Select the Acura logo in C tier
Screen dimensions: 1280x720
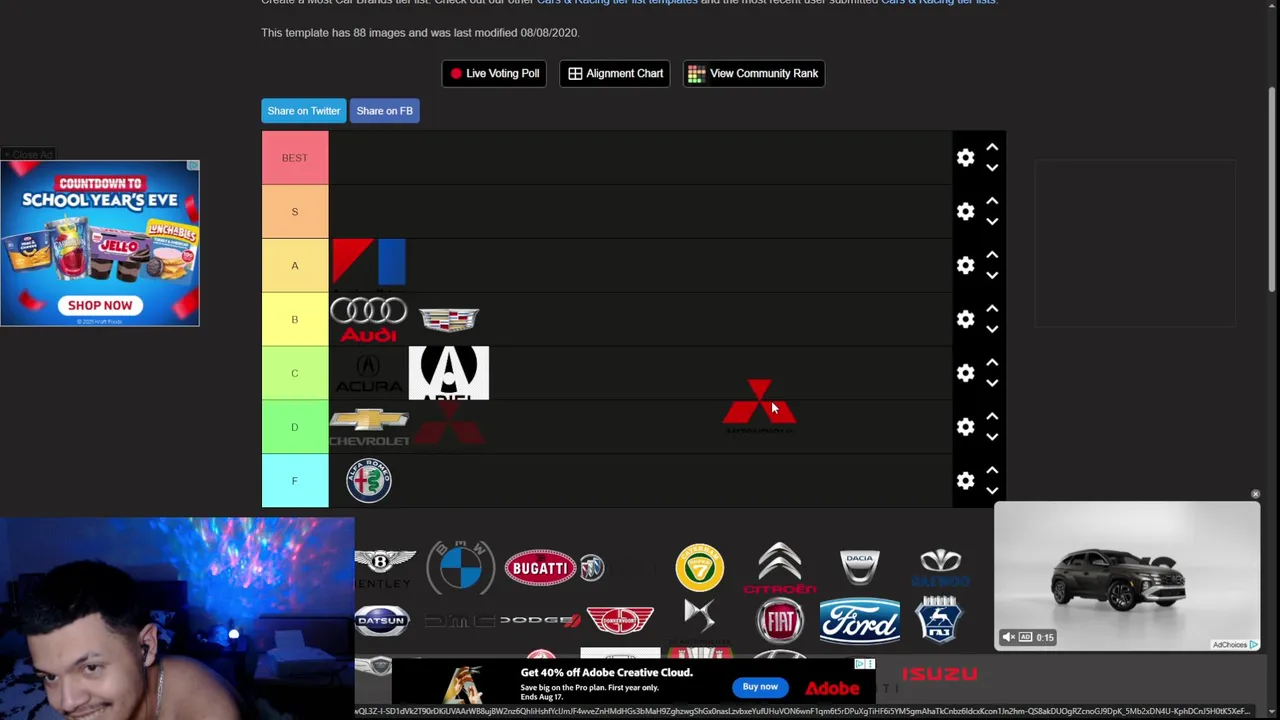click(x=369, y=373)
